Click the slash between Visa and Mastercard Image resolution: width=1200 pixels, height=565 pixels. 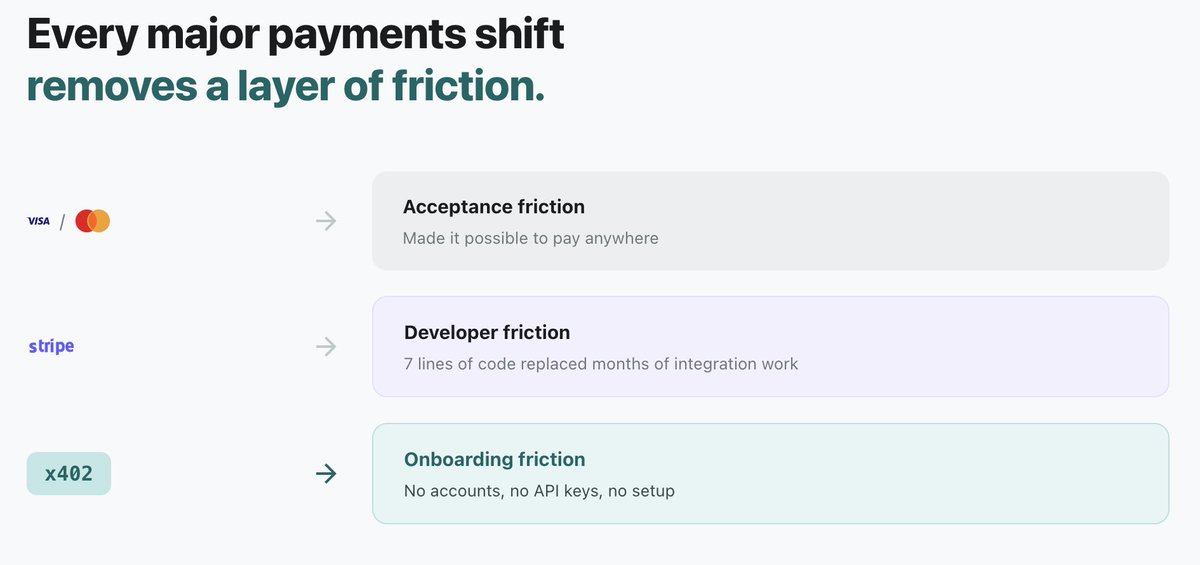click(62, 221)
